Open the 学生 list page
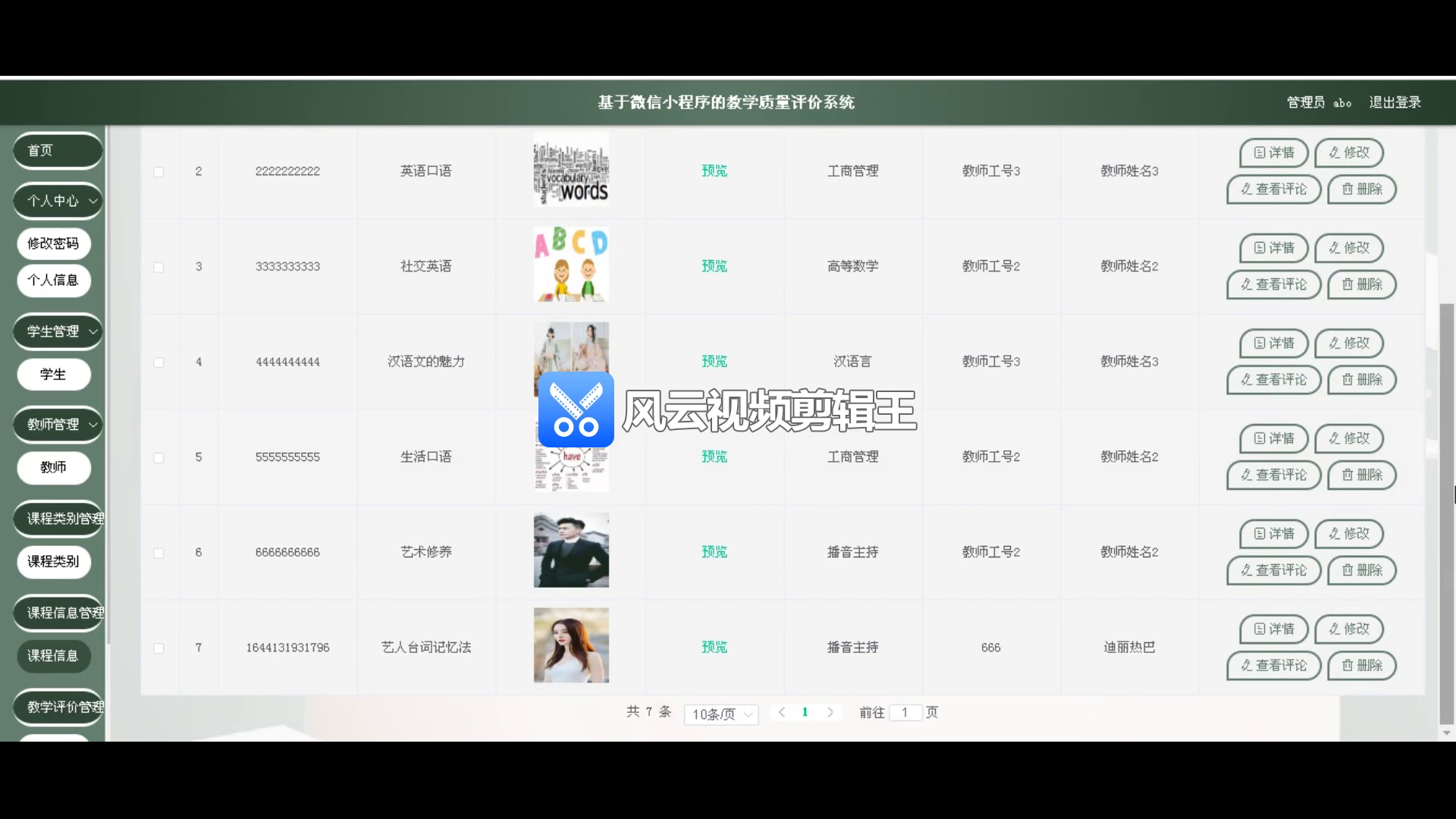 (x=54, y=375)
